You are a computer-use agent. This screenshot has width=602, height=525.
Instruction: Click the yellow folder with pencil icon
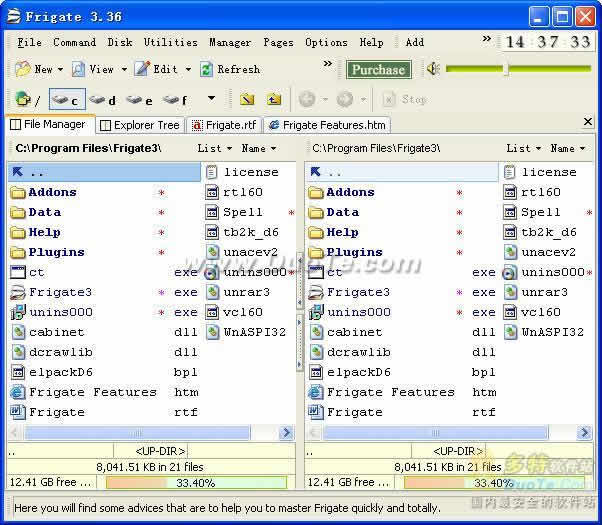click(x=247, y=99)
